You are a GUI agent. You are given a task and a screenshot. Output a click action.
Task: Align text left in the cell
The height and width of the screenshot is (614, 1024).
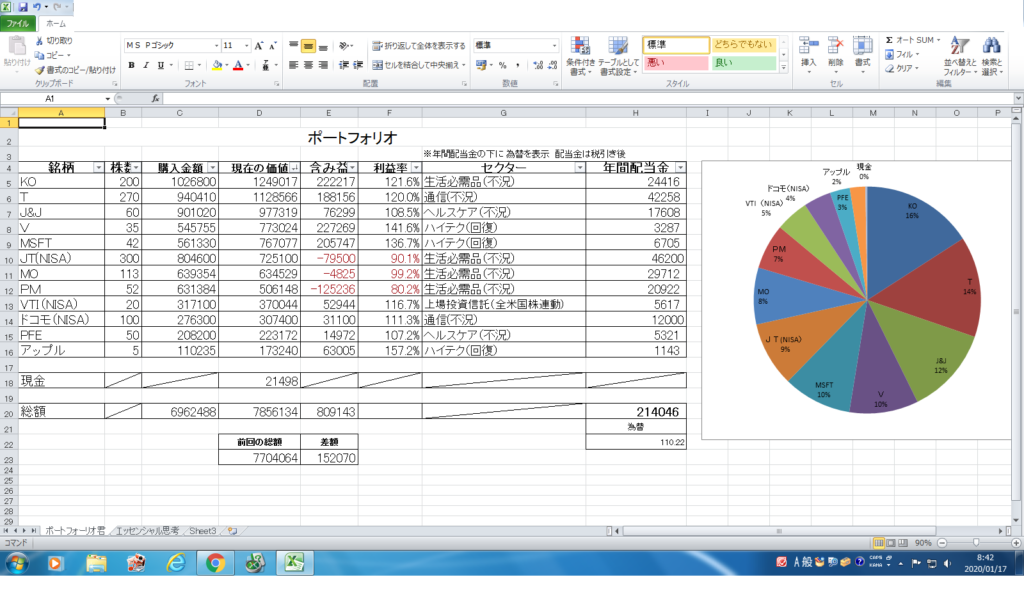click(294, 65)
